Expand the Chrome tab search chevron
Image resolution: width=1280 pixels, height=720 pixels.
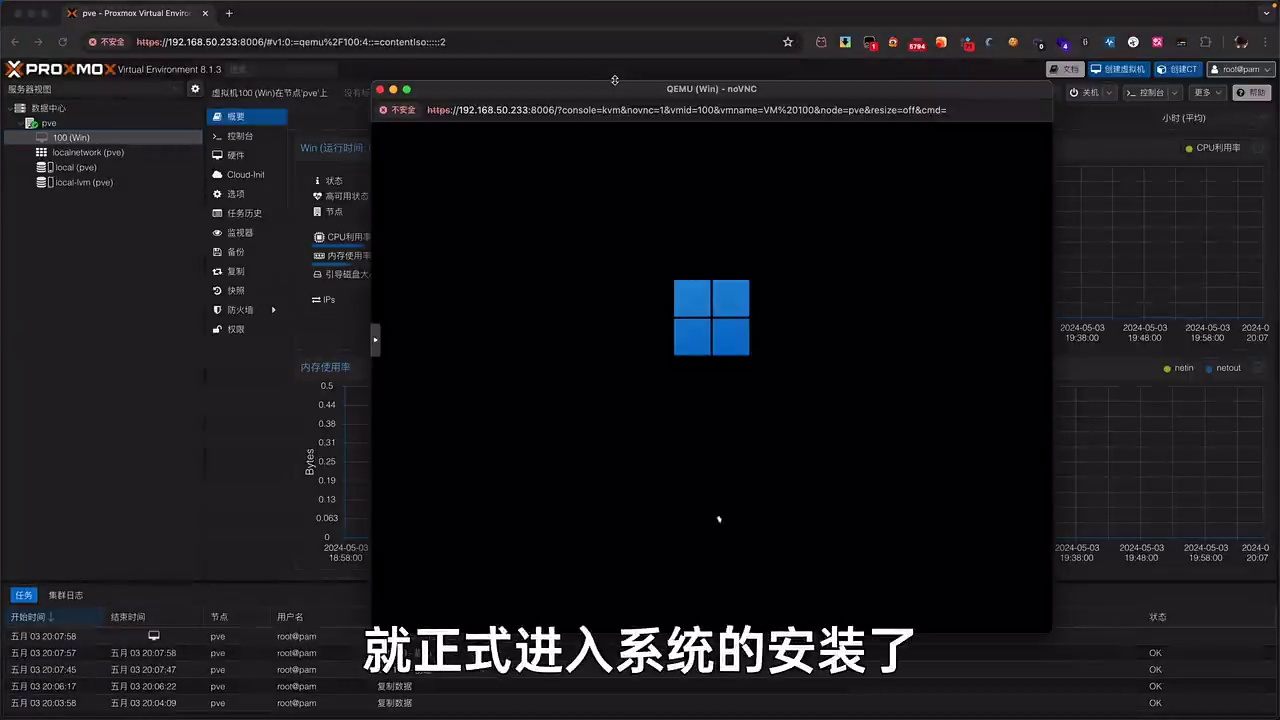pos(1264,13)
